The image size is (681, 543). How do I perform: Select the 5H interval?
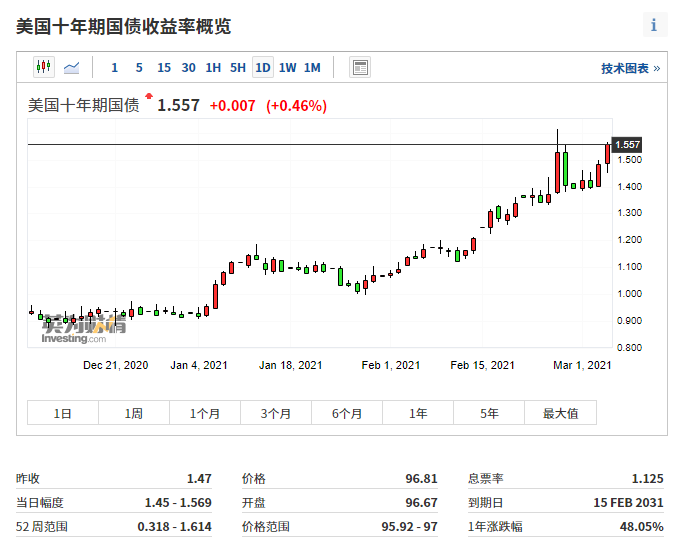[x=238, y=68]
